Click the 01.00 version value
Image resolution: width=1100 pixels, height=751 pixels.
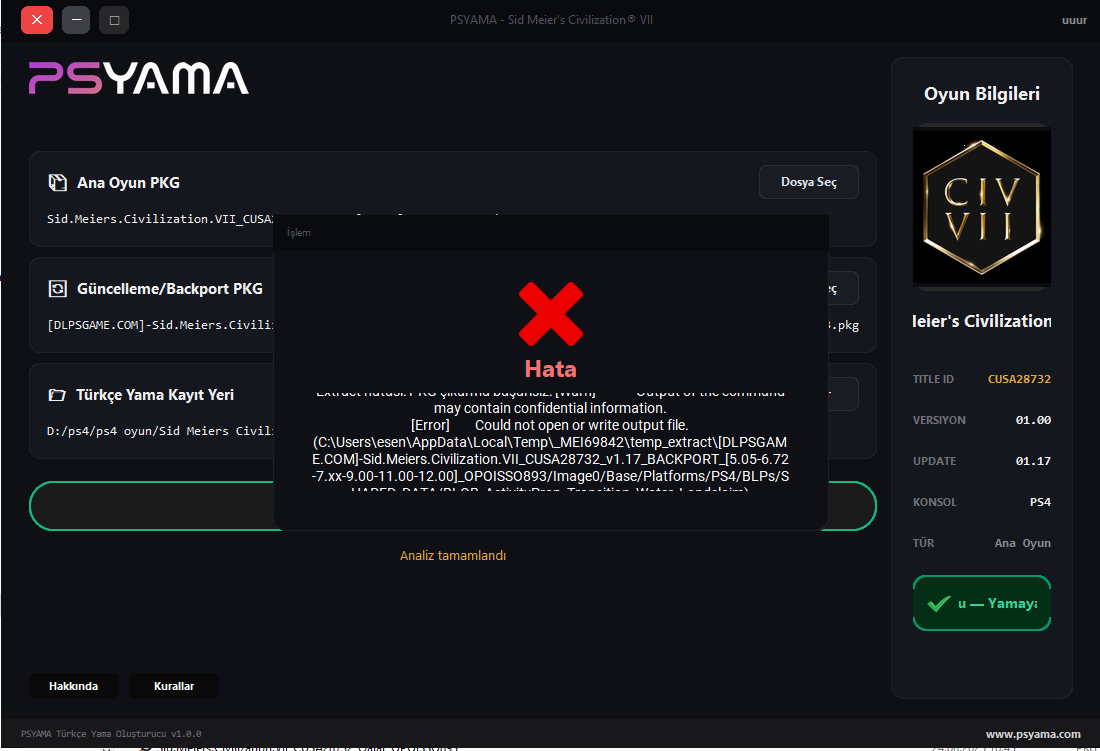point(1033,420)
